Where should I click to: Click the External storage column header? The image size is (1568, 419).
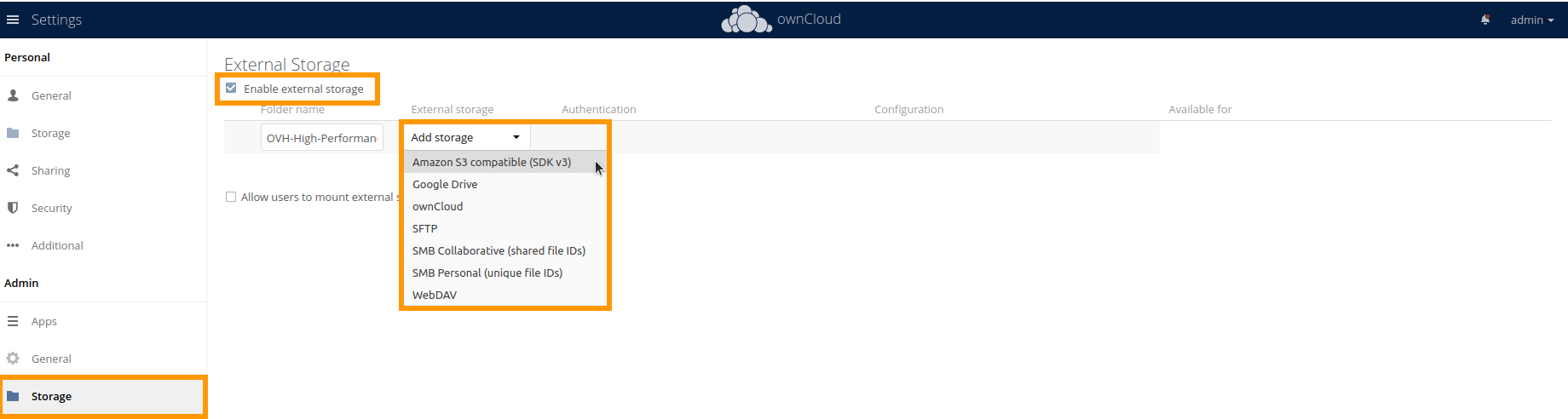tap(453, 109)
